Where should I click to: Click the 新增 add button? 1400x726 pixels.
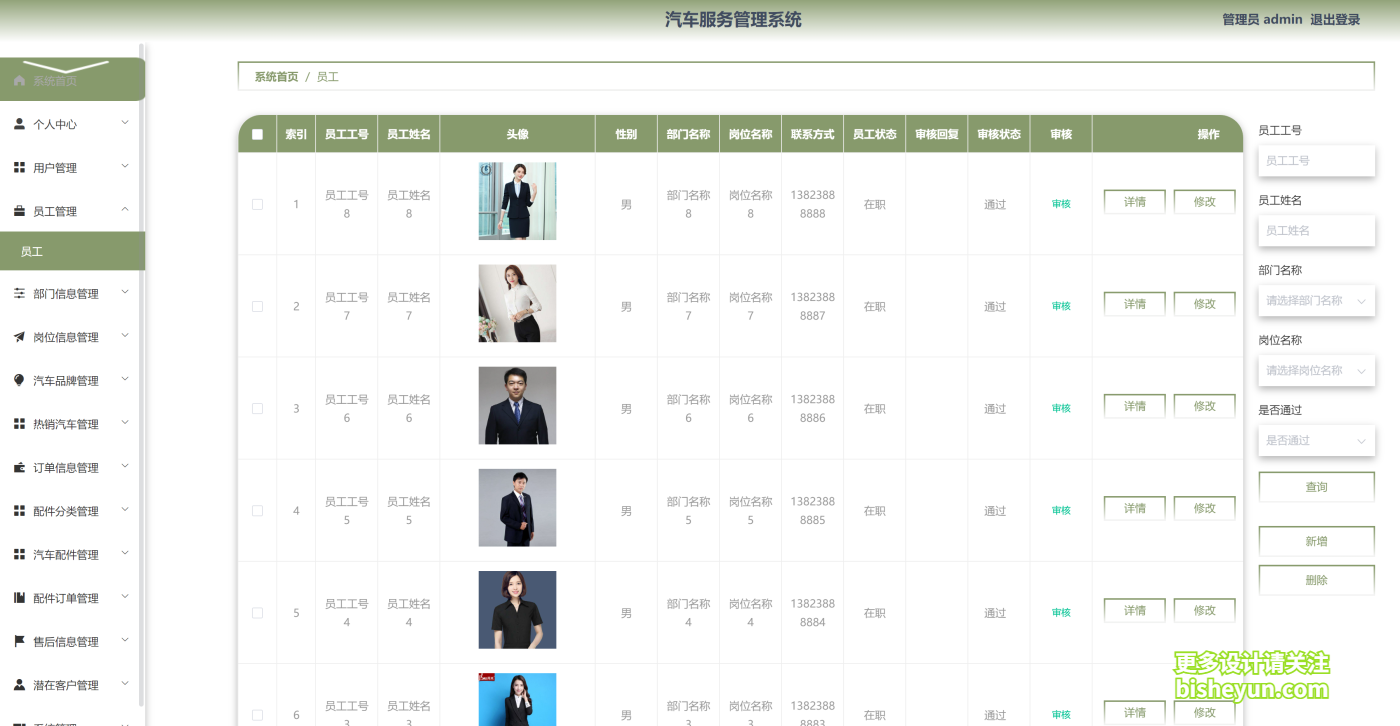pyautogui.click(x=1316, y=541)
